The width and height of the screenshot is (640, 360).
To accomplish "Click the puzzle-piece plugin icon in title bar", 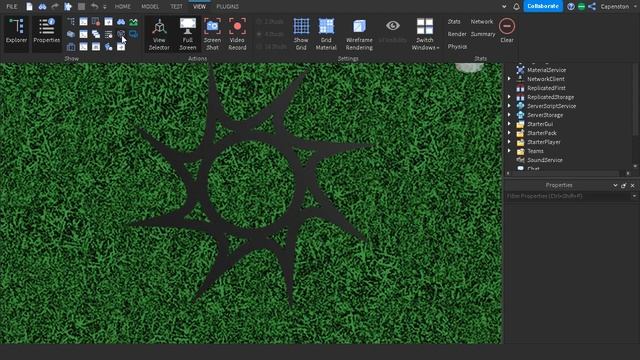I will coord(68,7).
